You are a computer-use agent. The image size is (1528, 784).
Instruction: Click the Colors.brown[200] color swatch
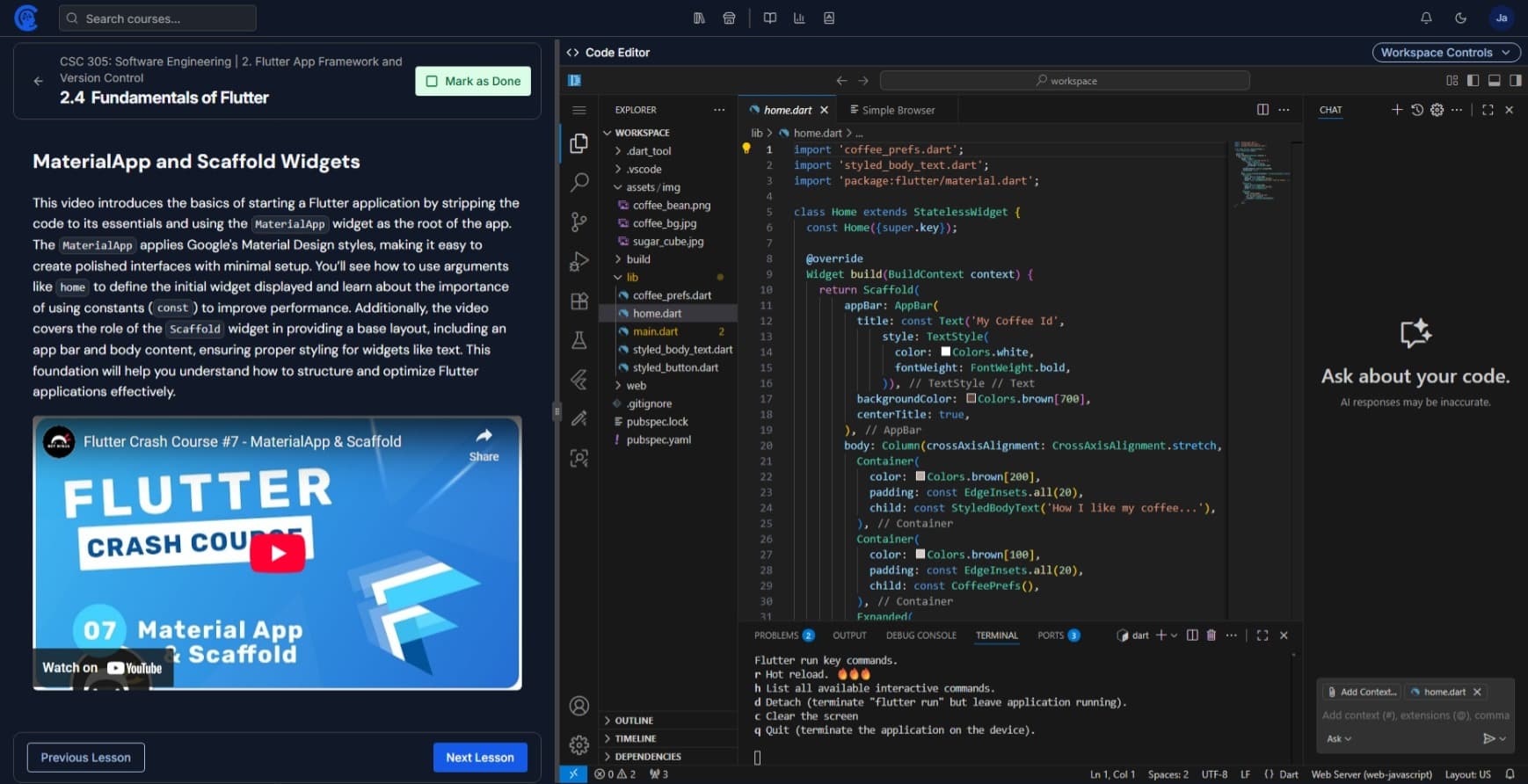point(920,476)
